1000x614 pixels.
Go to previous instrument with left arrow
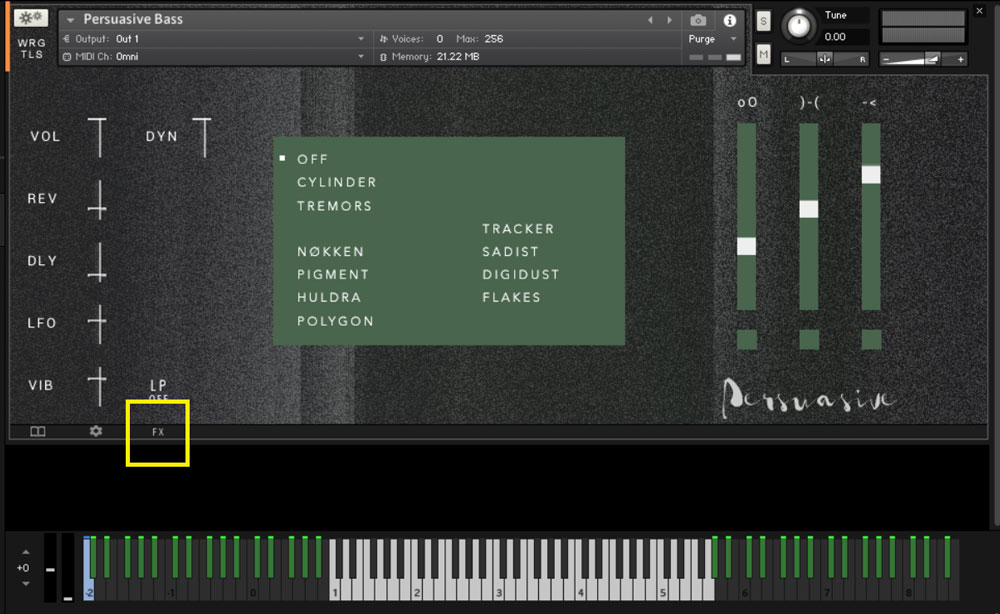coord(650,20)
